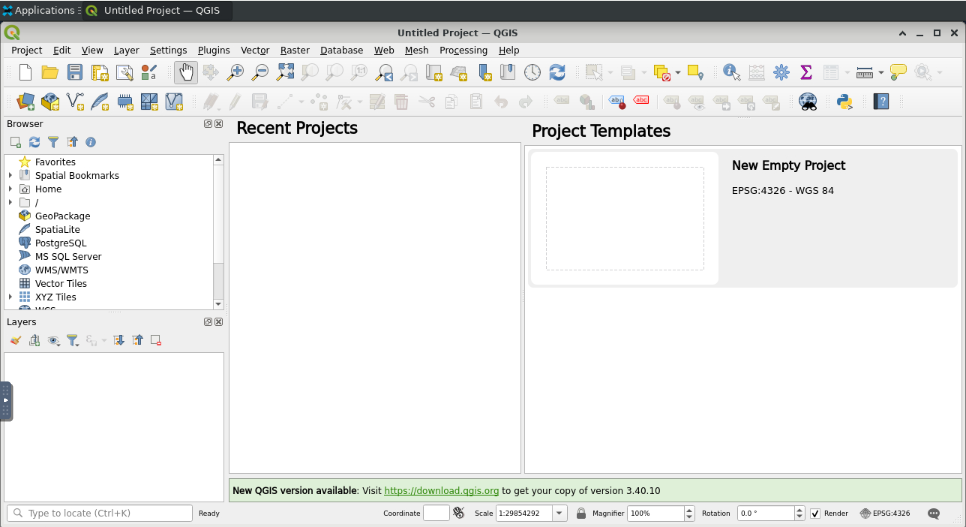This screenshot has width=966, height=527.
Task: Open the Measure tool dropdown arrow
Action: pyautogui.click(x=881, y=73)
